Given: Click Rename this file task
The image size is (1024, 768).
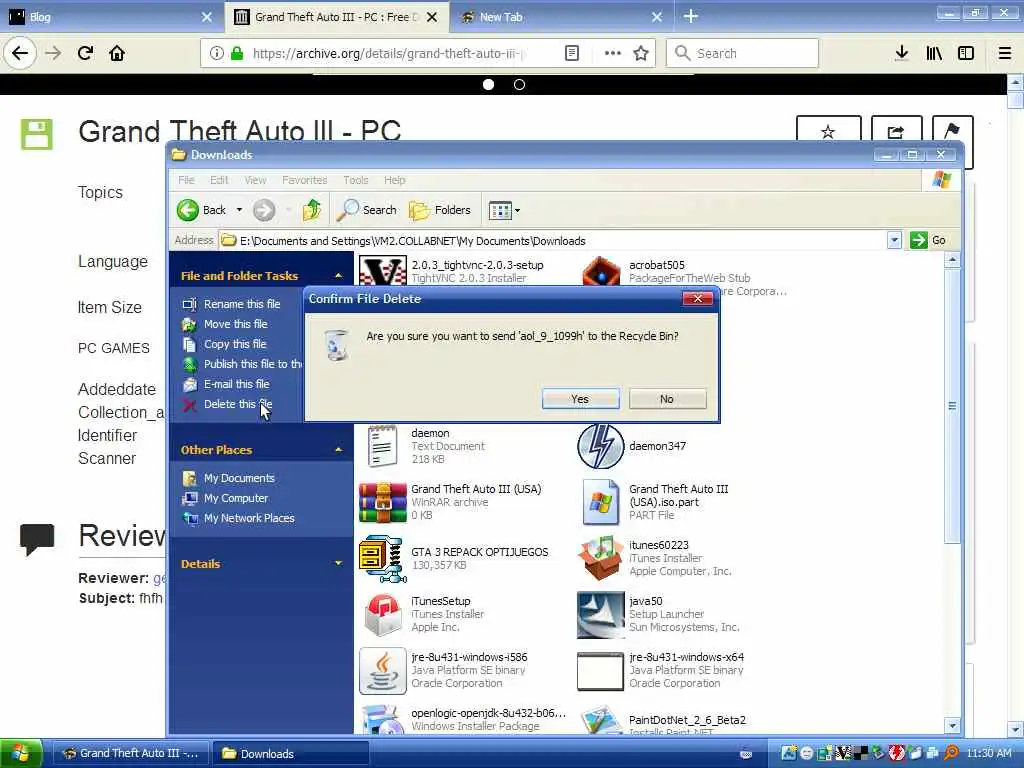Looking at the screenshot, I should coord(242,304).
